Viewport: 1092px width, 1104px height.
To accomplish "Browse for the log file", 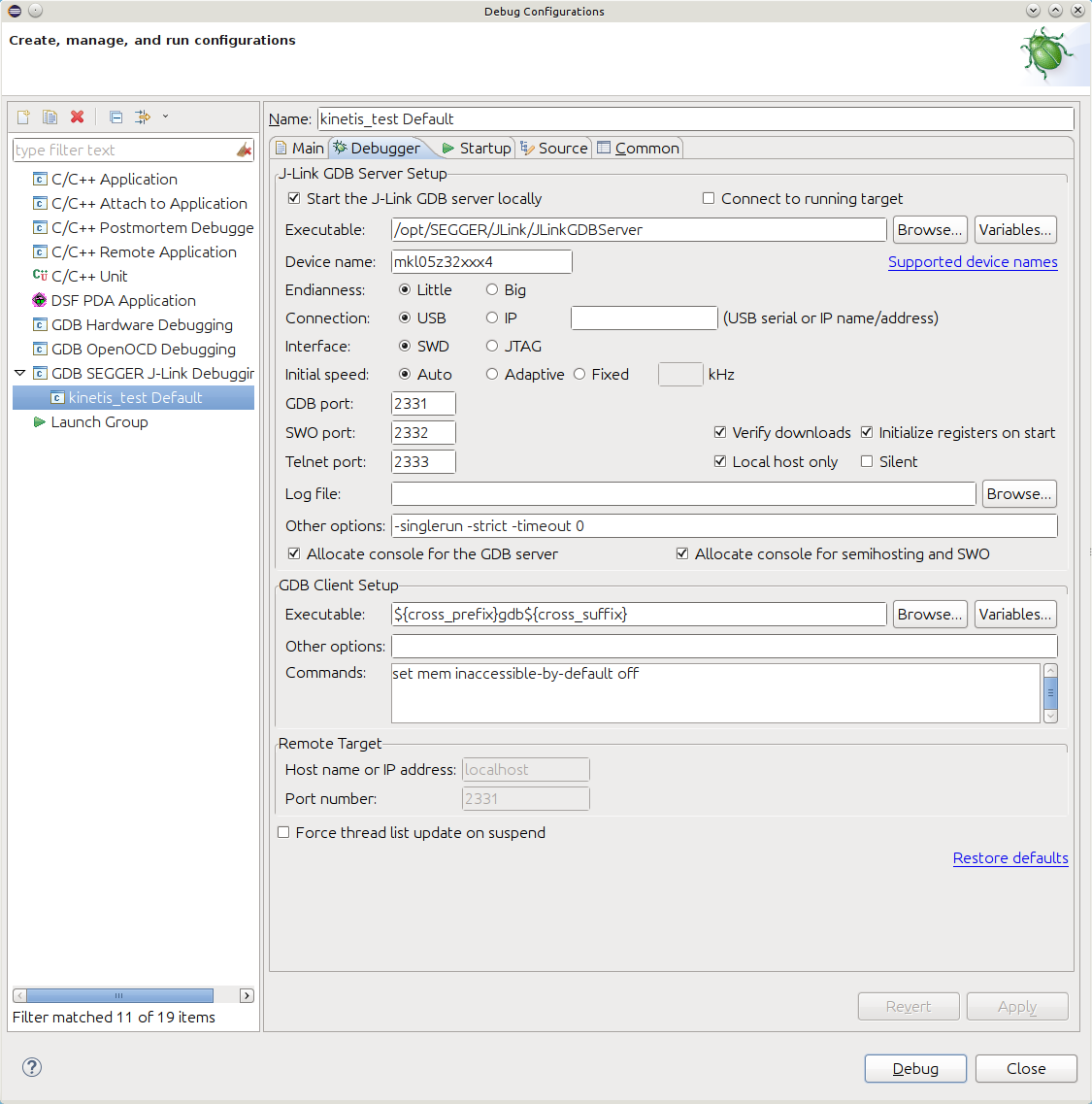I will tap(1019, 493).
